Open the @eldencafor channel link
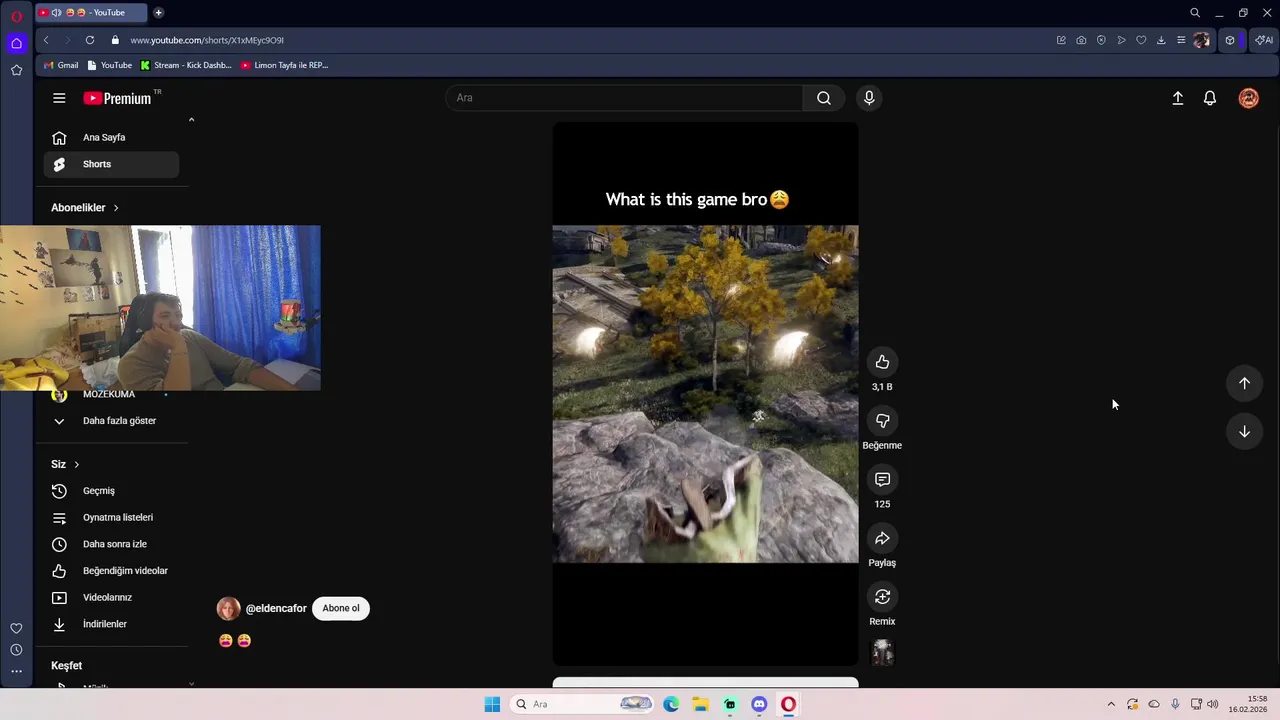Screen dimensions: 1280x720 coord(276,608)
